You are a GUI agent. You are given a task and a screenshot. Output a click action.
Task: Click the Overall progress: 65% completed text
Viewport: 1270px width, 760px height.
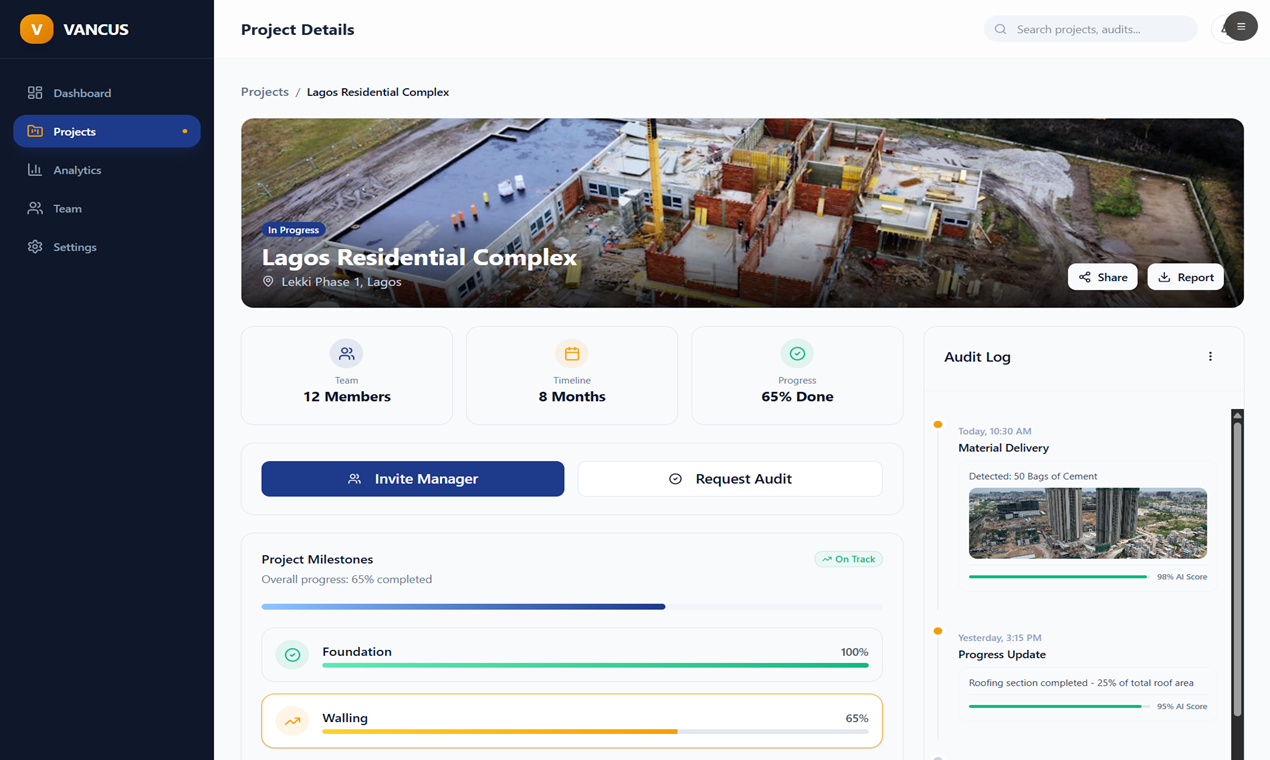(347, 579)
